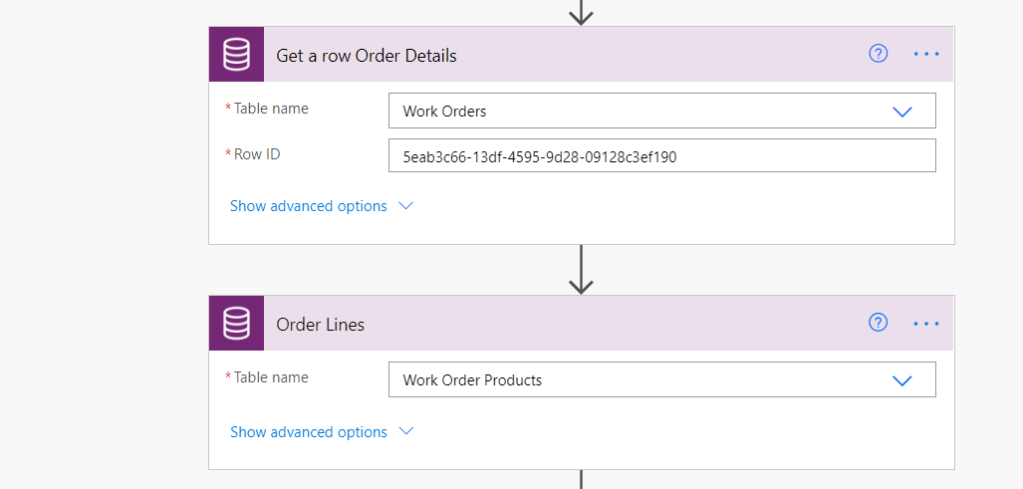This screenshot has height=489, width=1023.
Task: Click the Dataverse icon on Order Lines card
Action: coord(236,323)
